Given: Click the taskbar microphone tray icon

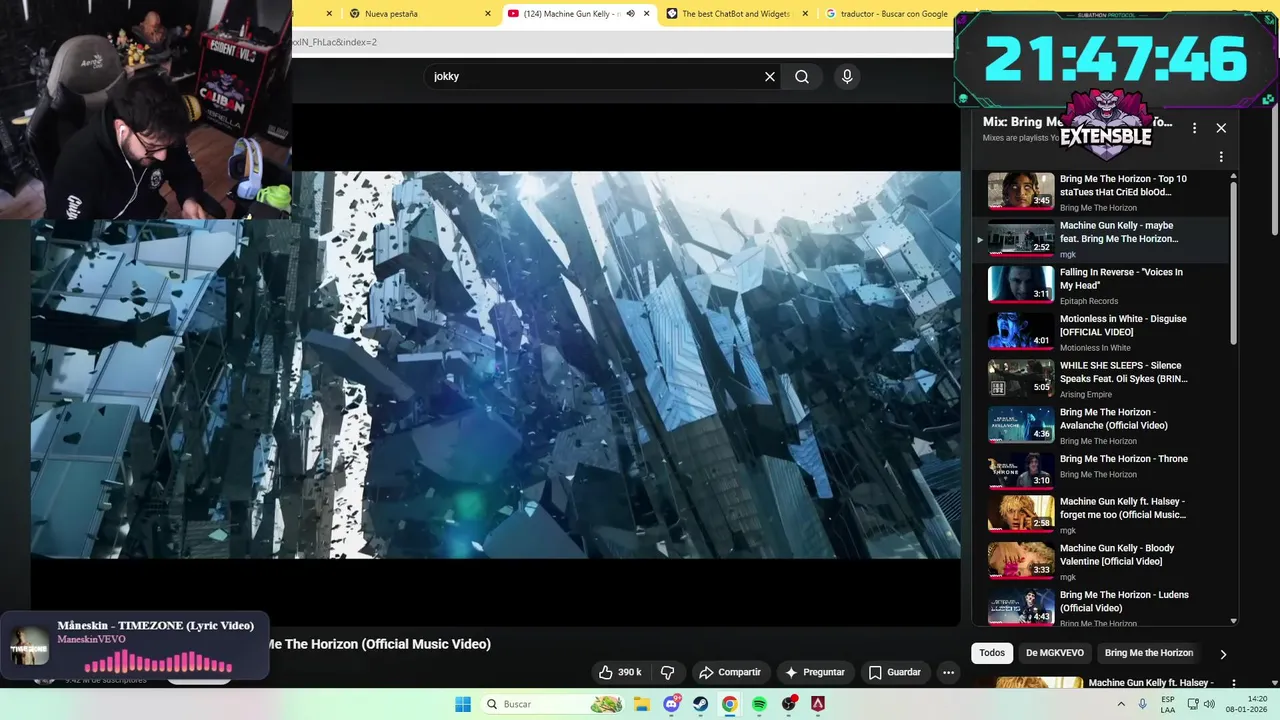Looking at the screenshot, I should 1143,704.
